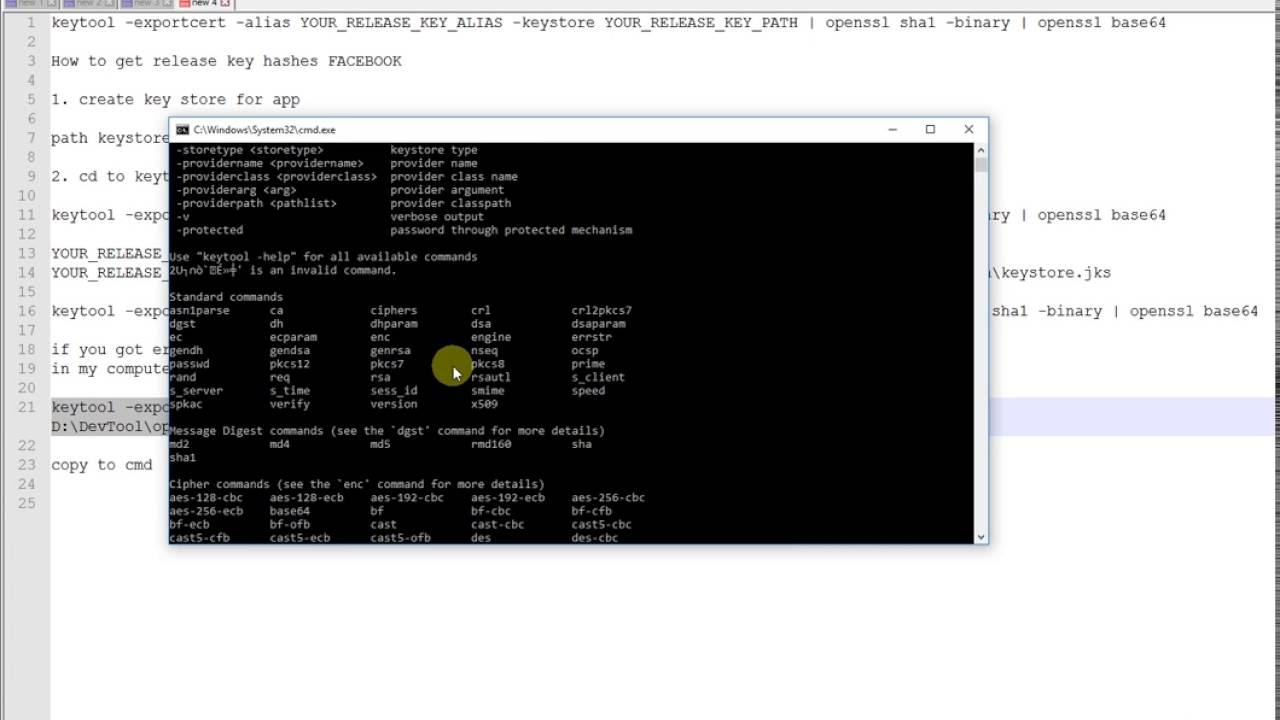Click the 'sess_id' command in cmd
The width and height of the screenshot is (1280, 720).
[x=394, y=390]
